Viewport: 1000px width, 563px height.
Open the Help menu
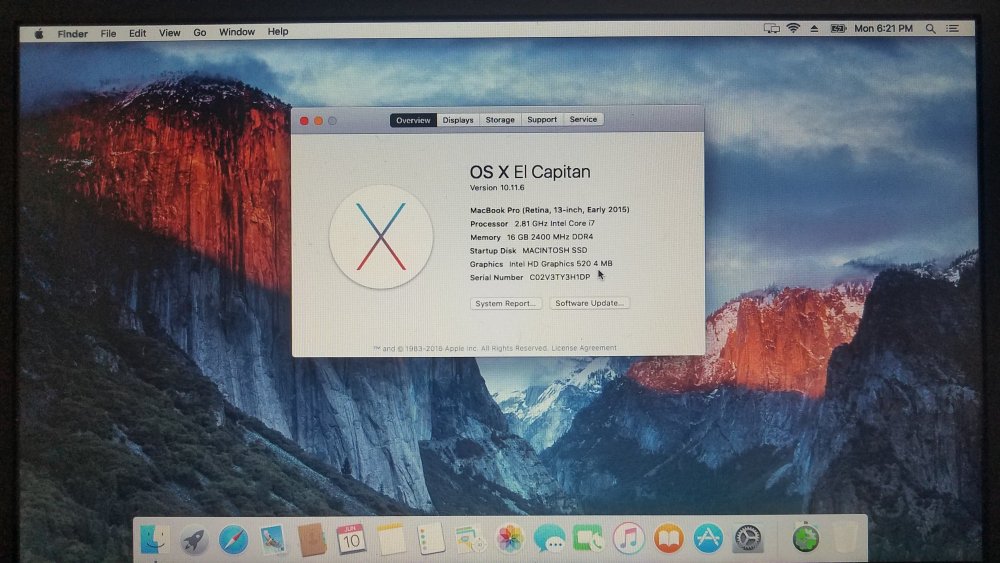tap(277, 31)
